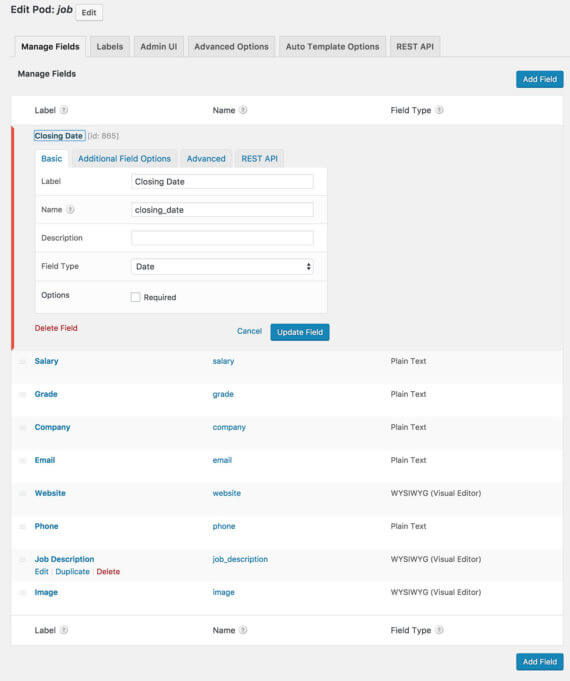
Task: Click Duplicate under Job Description
Action: tap(73, 572)
